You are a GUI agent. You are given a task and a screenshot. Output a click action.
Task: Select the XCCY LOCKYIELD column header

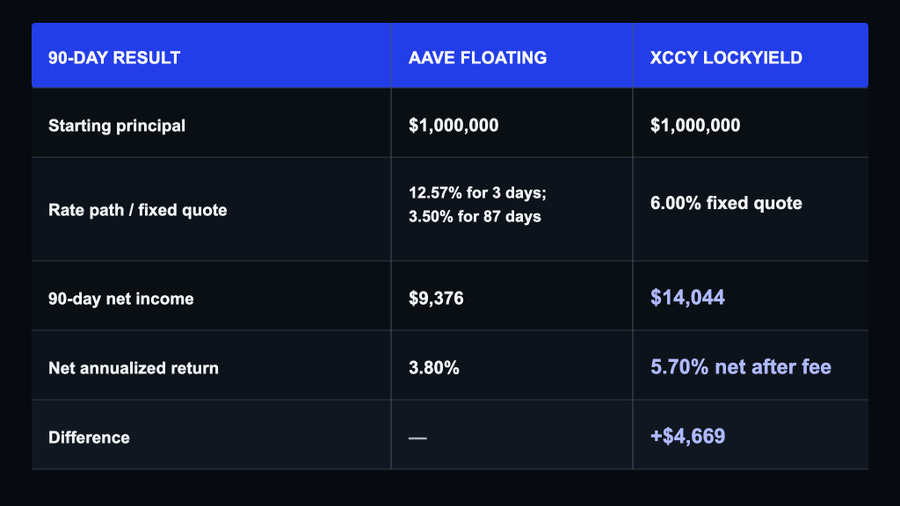[x=726, y=57]
